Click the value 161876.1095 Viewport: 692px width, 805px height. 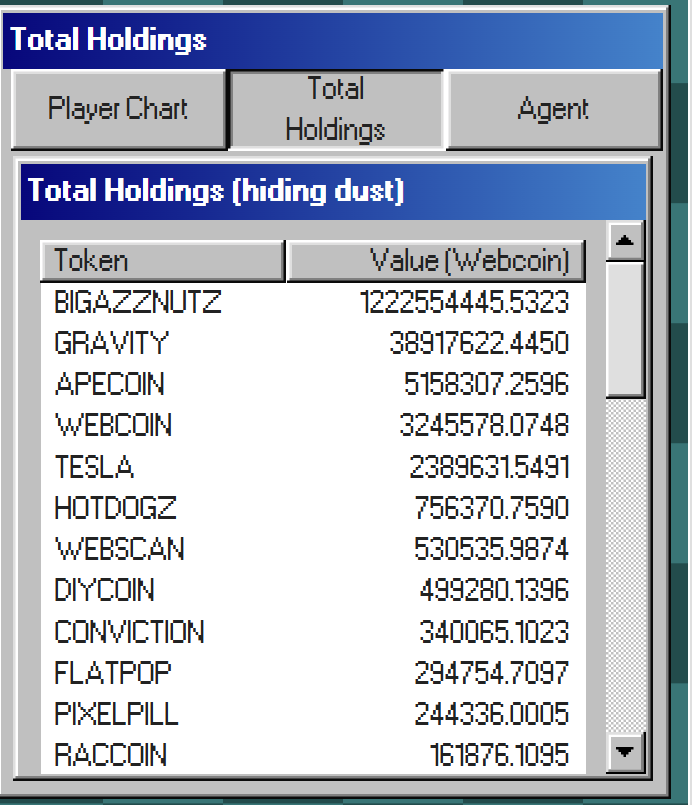499,755
